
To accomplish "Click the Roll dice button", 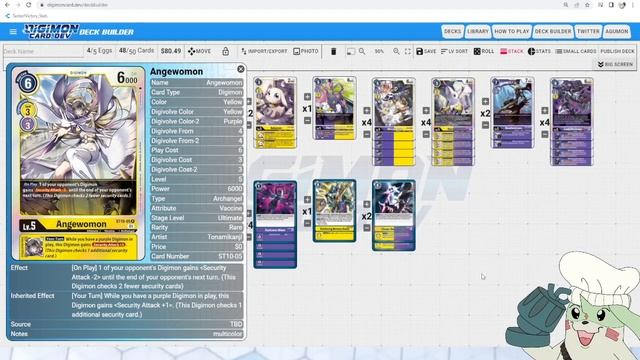I will tap(484, 51).
